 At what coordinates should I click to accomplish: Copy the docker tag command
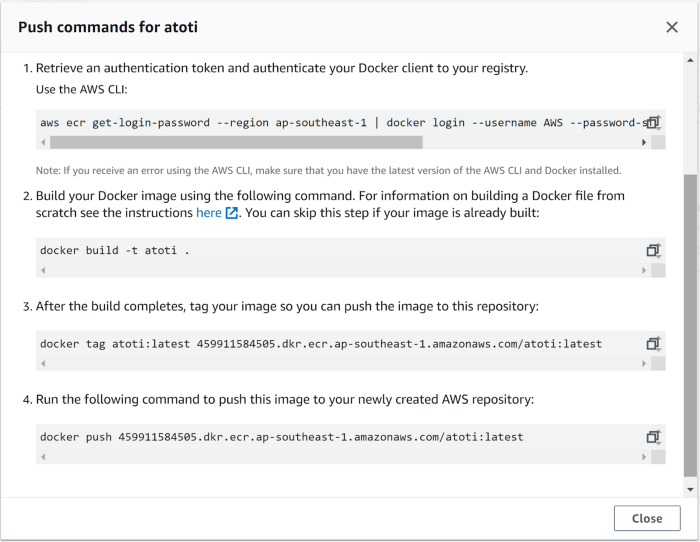pos(654,344)
